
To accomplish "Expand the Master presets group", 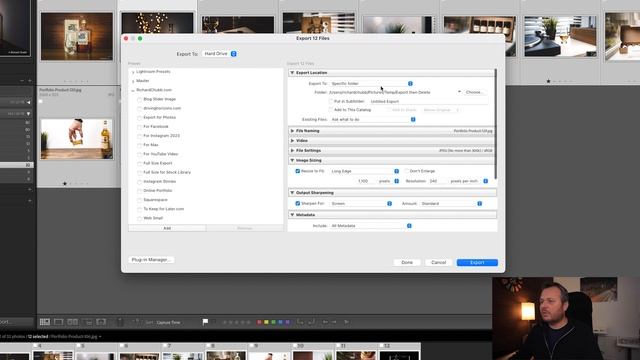I will point(133,81).
